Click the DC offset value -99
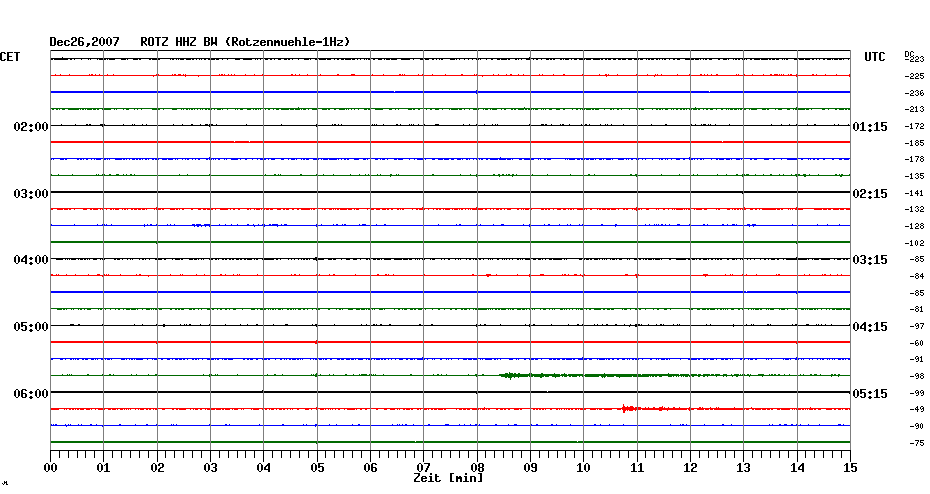 916,393
